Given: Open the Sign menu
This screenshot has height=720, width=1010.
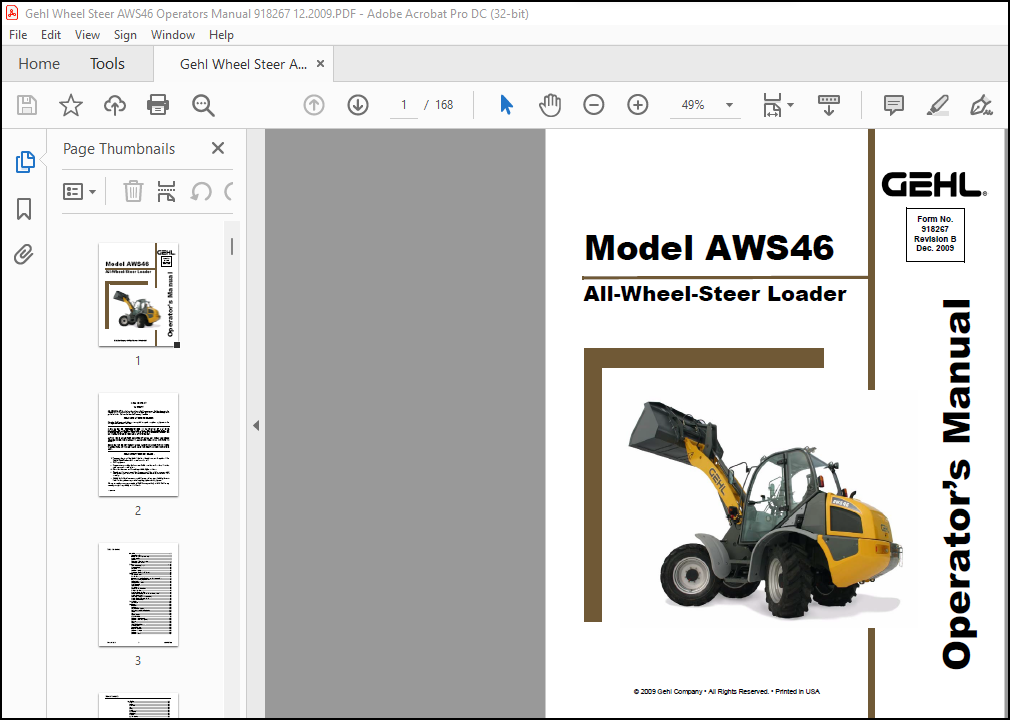Looking at the screenshot, I should pyautogui.click(x=125, y=35).
